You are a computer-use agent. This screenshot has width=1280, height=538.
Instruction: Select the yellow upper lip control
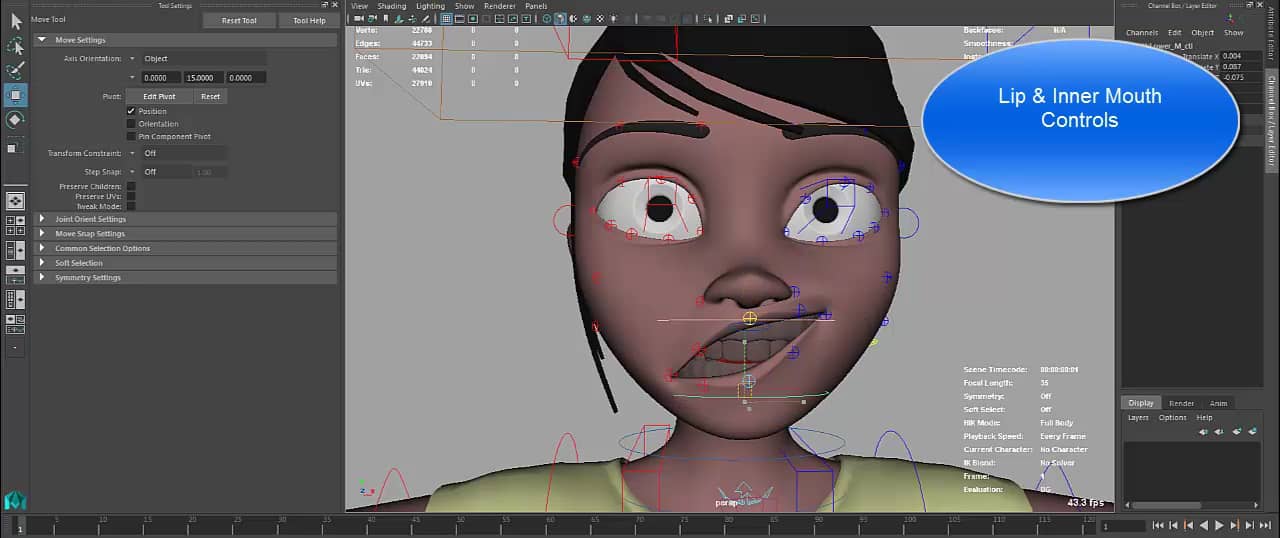pos(750,318)
